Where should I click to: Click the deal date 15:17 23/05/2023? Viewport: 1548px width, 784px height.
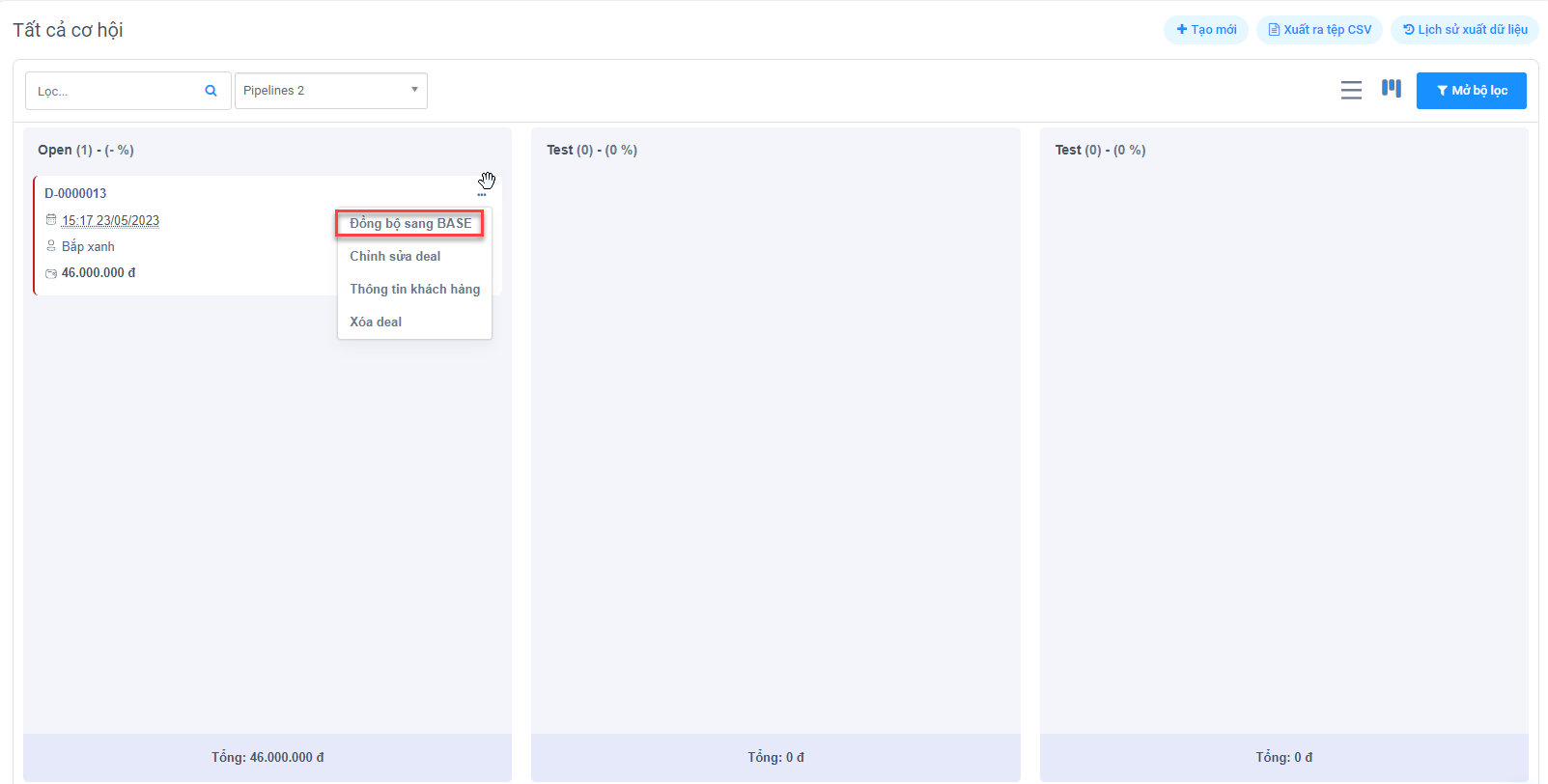click(110, 220)
